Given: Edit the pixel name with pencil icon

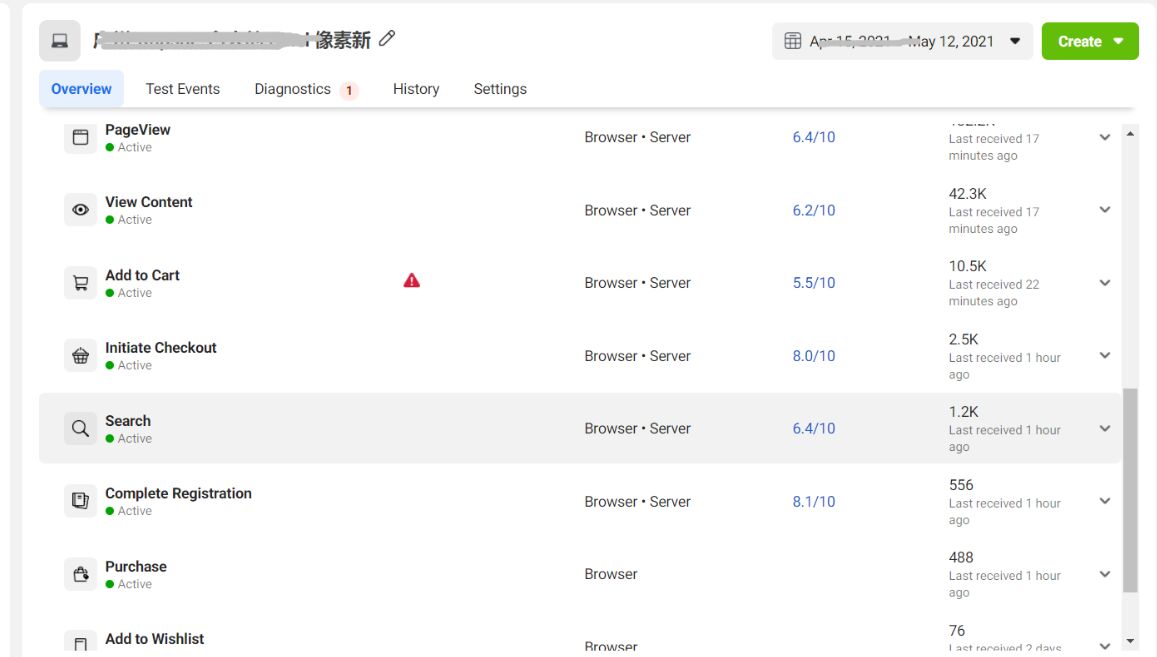Looking at the screenshot, I should coord(388,39).
